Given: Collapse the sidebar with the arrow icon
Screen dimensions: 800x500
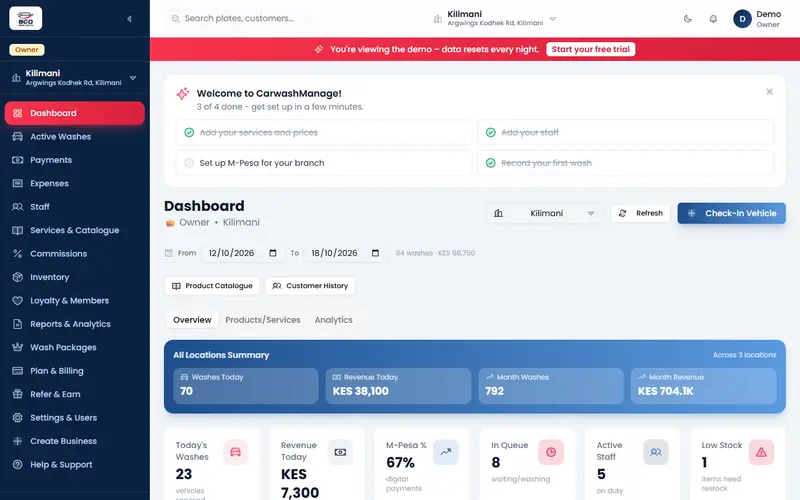Looking at the screenshot, I should point(129,19).
